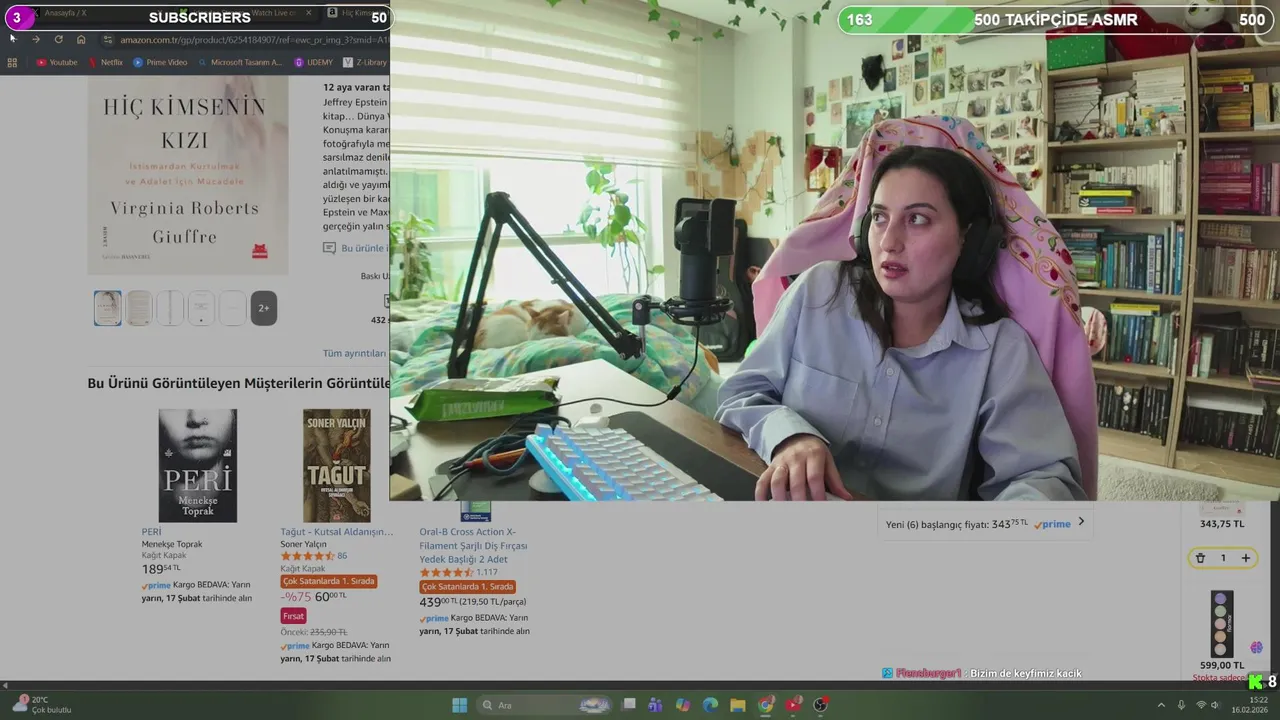Click cart price 343,75 TL
The height and width of the screenshot is (720, 1280).
pos(1222,524)
